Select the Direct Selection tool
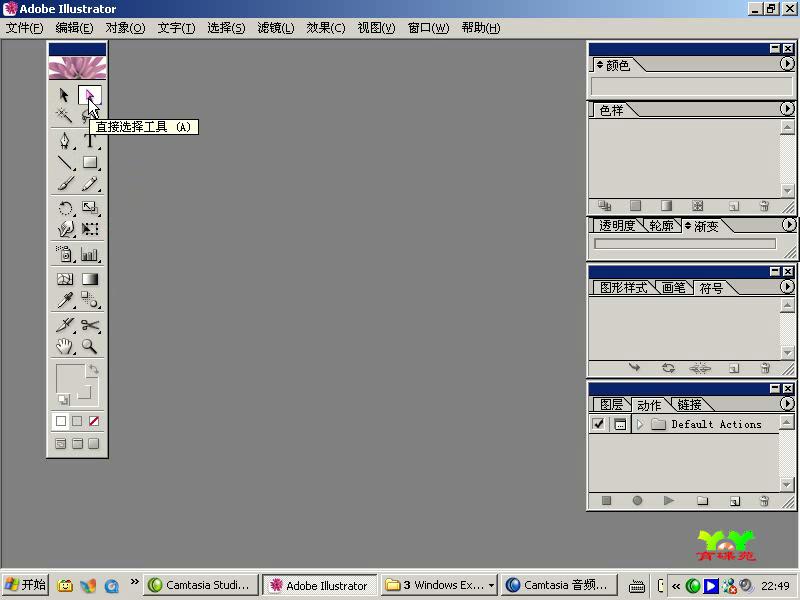Image resolution: width=800 pixels, height=600 pixels. [90, 95]
